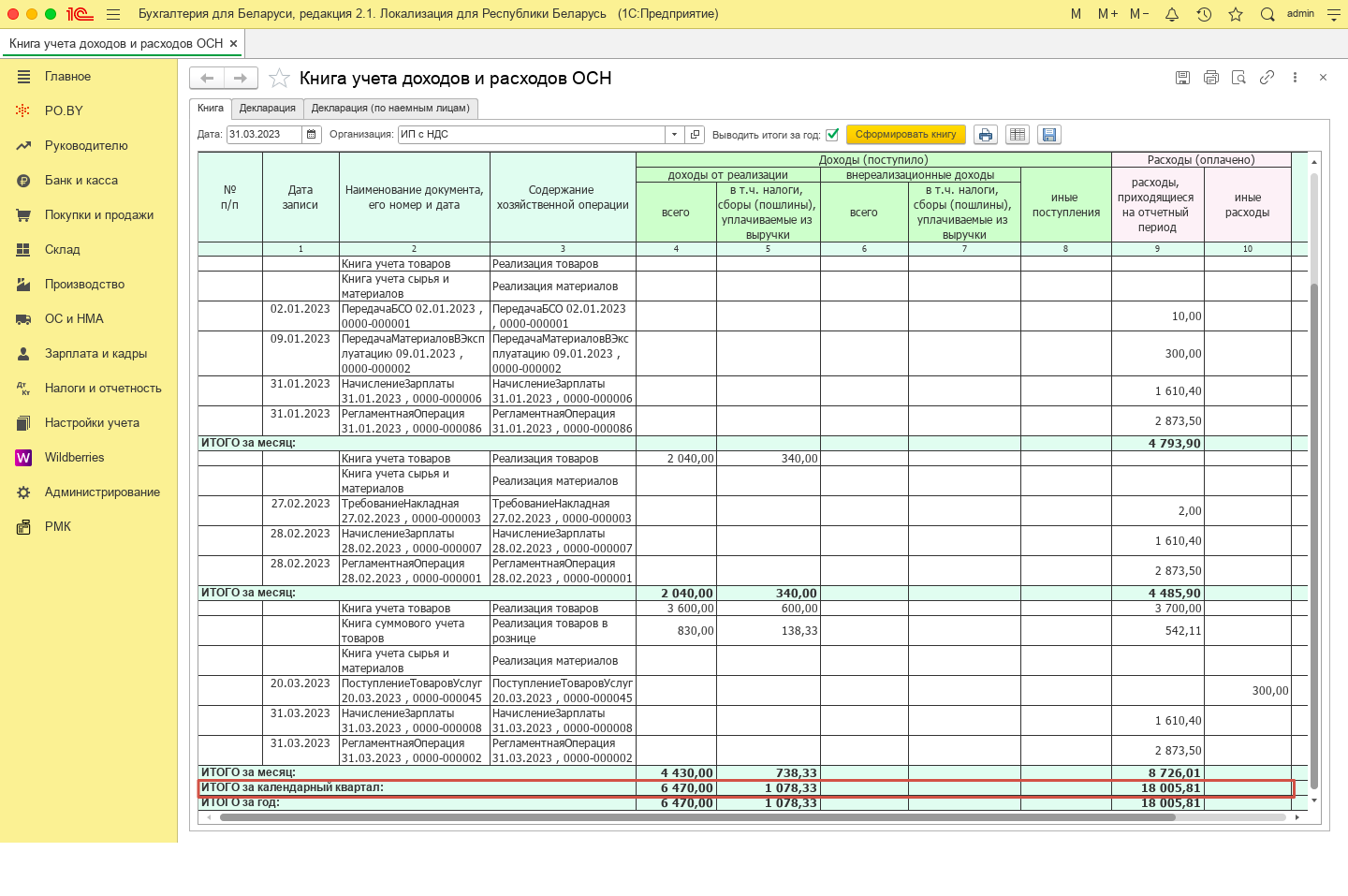Open the notifications bell

coord(1171,14)
